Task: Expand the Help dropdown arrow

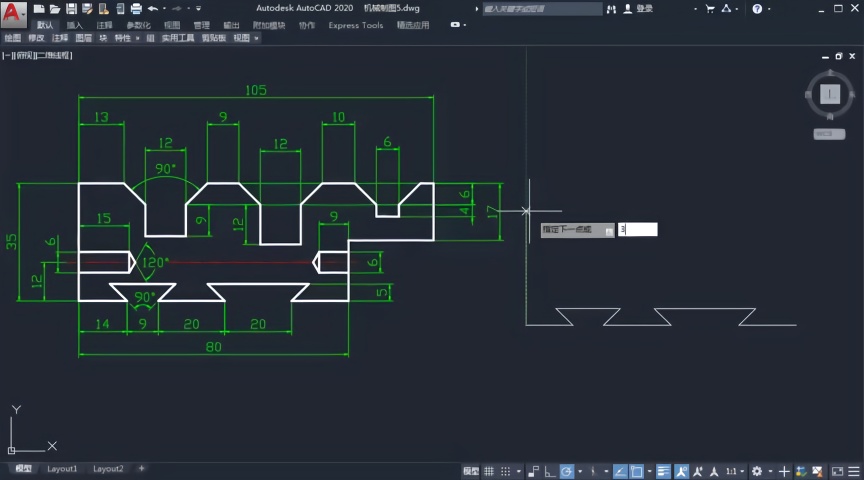Action: coord(769,9)
